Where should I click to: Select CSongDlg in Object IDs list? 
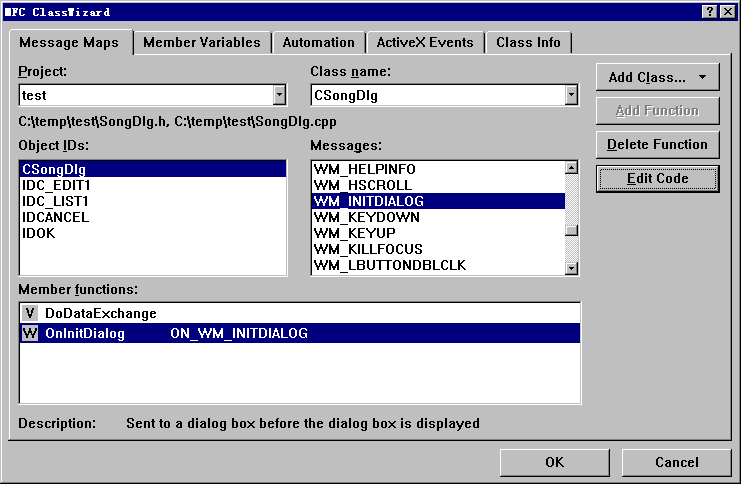coord(153,169)
